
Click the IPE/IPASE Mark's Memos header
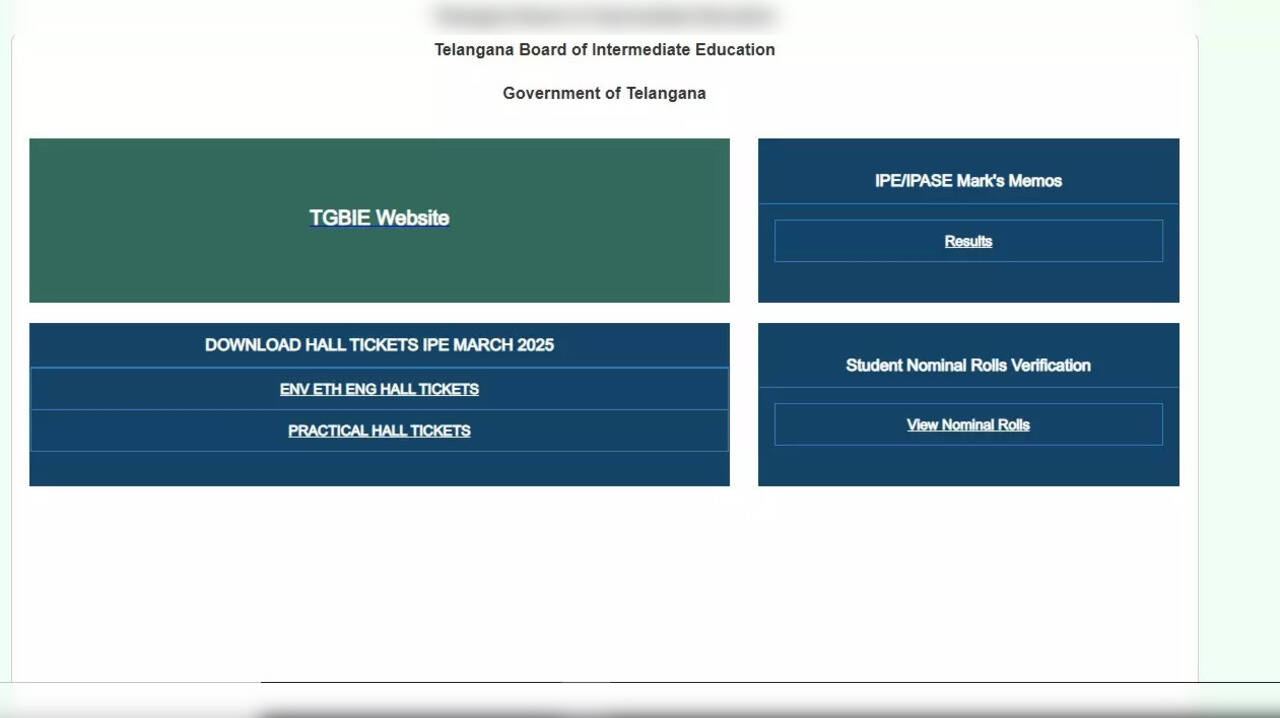(967, 180)
